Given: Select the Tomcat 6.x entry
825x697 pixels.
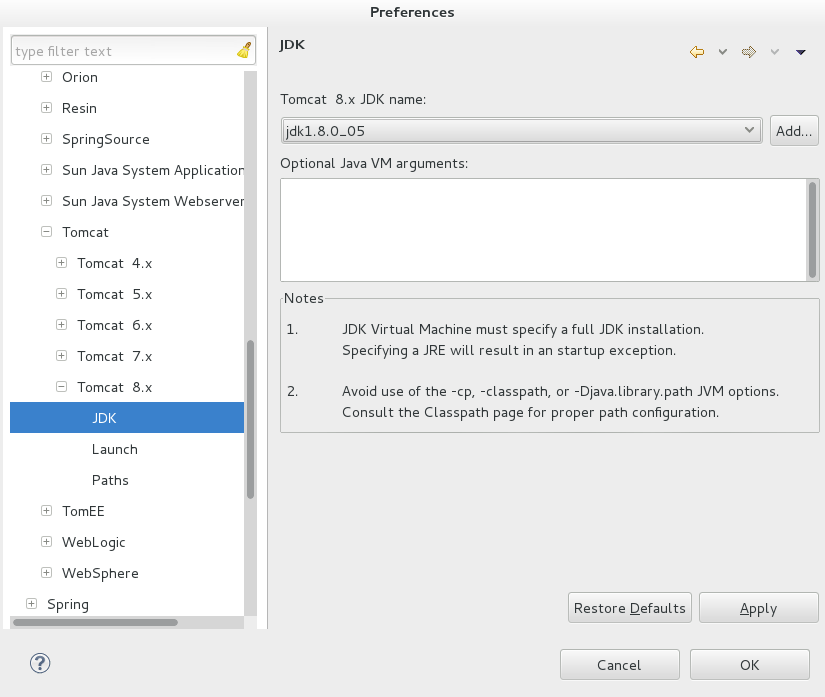Looking at the screenshot, I should (115, 326).
